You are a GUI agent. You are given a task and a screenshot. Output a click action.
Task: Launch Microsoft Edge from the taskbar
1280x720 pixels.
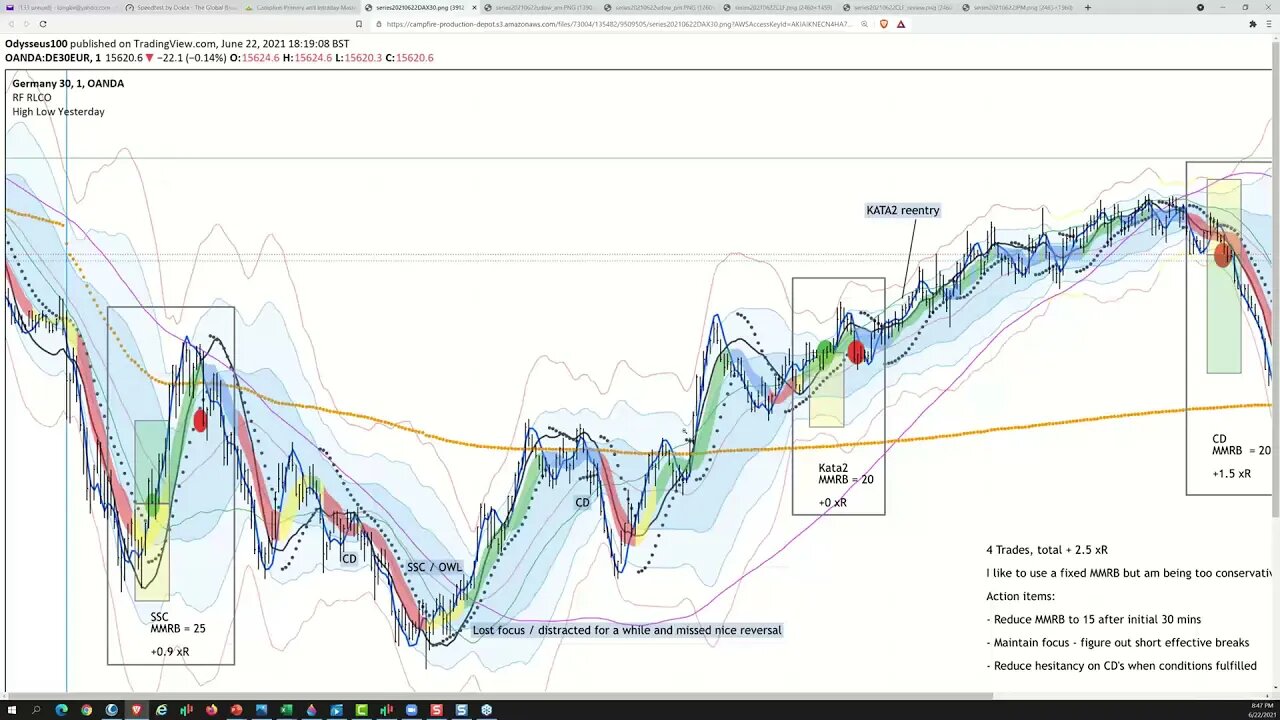61,710
